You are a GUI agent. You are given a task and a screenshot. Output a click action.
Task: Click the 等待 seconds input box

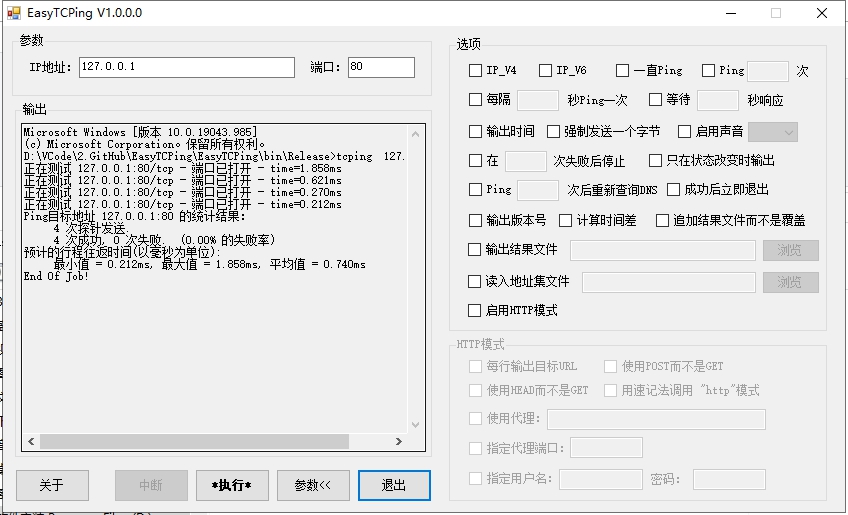point(718,101)
